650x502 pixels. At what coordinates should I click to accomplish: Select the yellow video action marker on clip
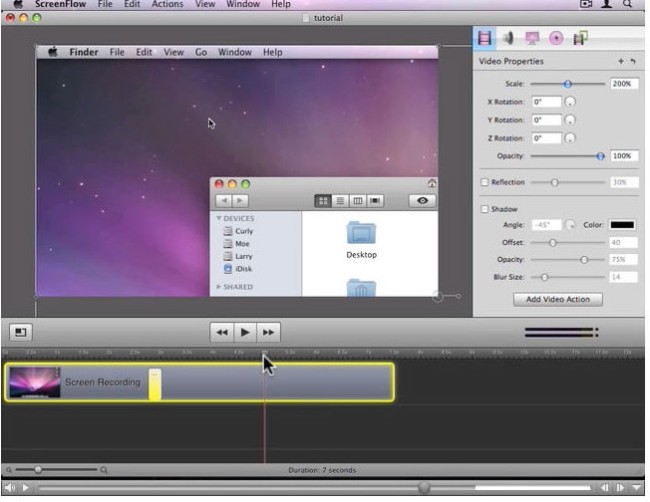tap(155, 384)
